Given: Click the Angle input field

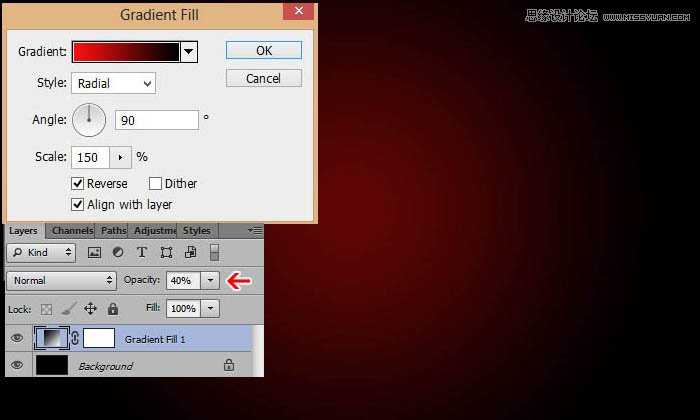Looking at the screenshot, I should (157, 121).
